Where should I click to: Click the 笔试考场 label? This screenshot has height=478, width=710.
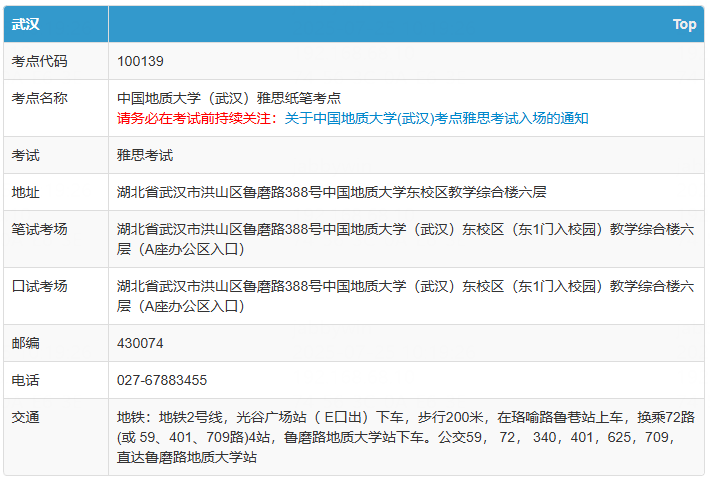coord(39,229)
